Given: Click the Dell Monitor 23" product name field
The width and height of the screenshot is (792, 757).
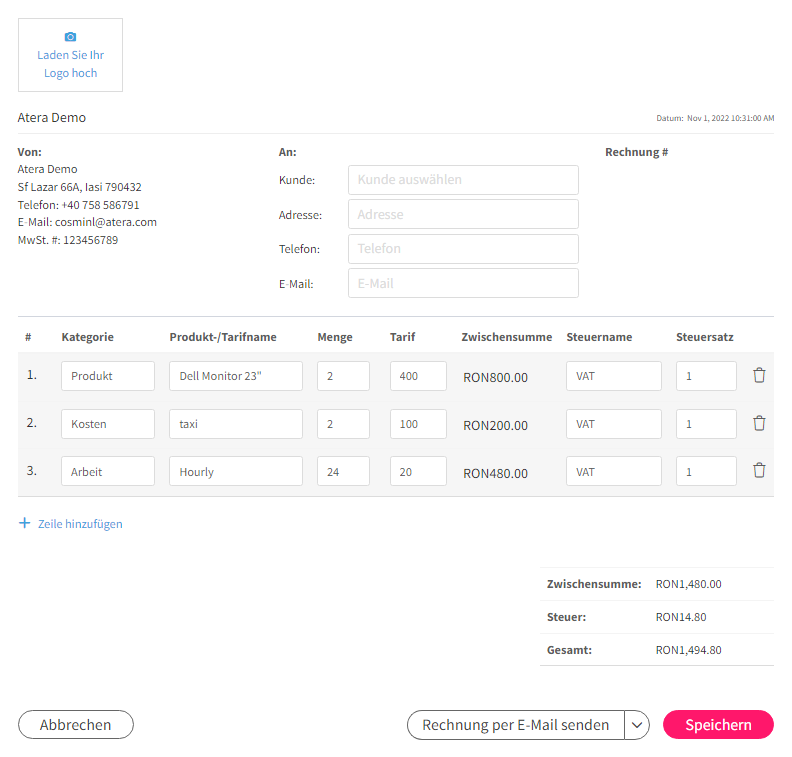Looking at the screenshot, I should 236,376.
